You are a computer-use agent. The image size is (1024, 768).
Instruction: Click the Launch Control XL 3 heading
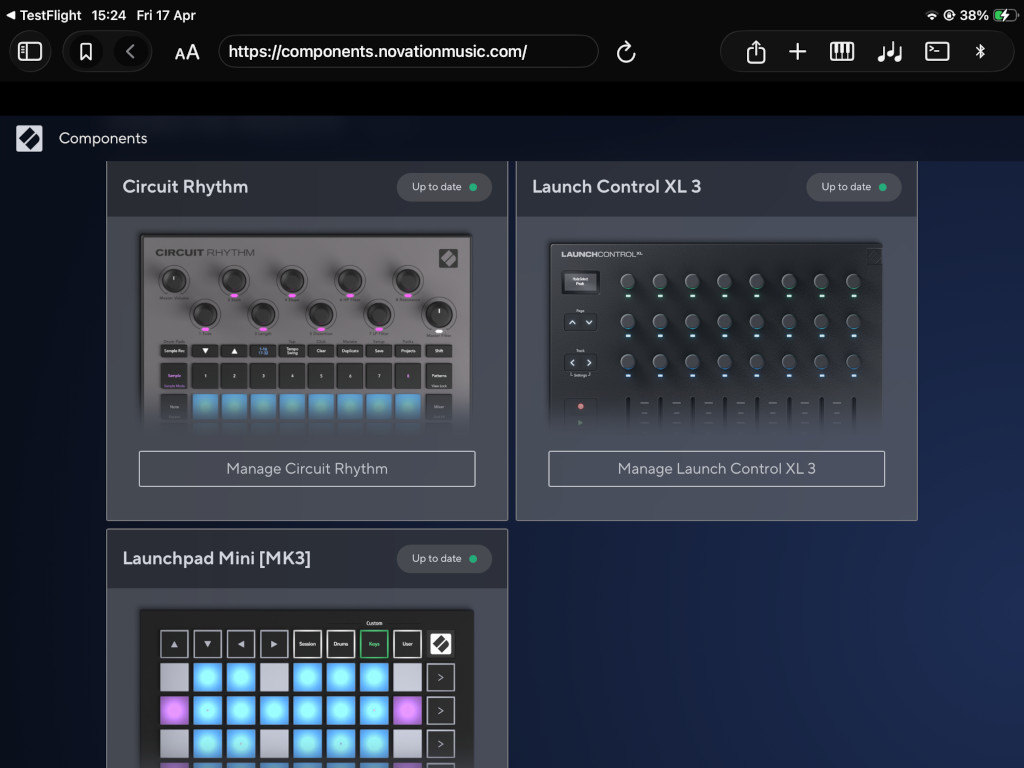coord(616,187)
